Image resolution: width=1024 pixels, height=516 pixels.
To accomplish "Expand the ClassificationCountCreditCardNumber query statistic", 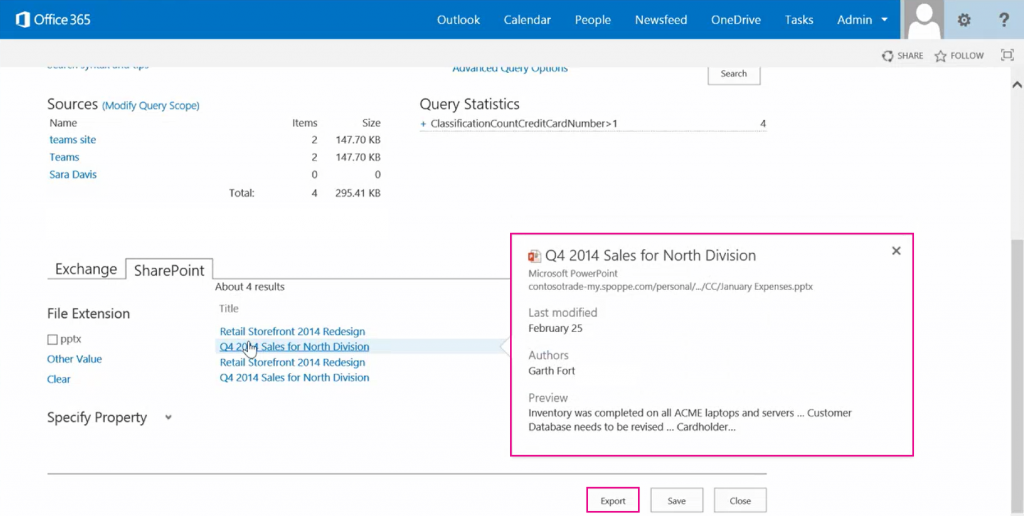I will 423,124.
